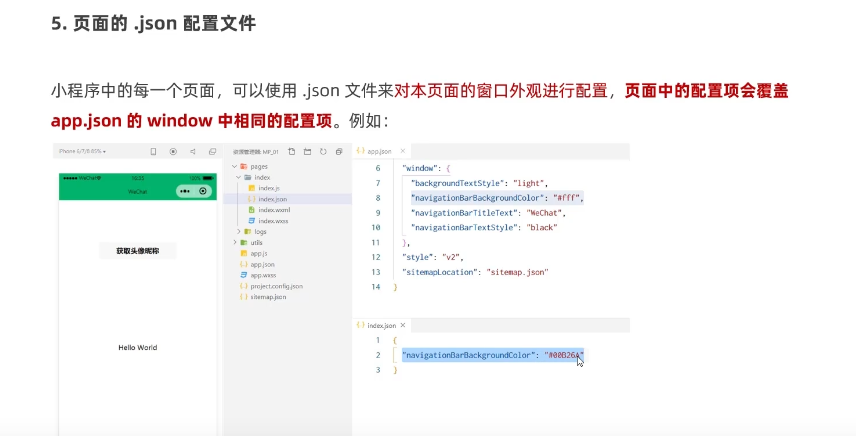Click the "black" value in app.json
The height and width of the screenshot is (436, 856).
point(540,228)
